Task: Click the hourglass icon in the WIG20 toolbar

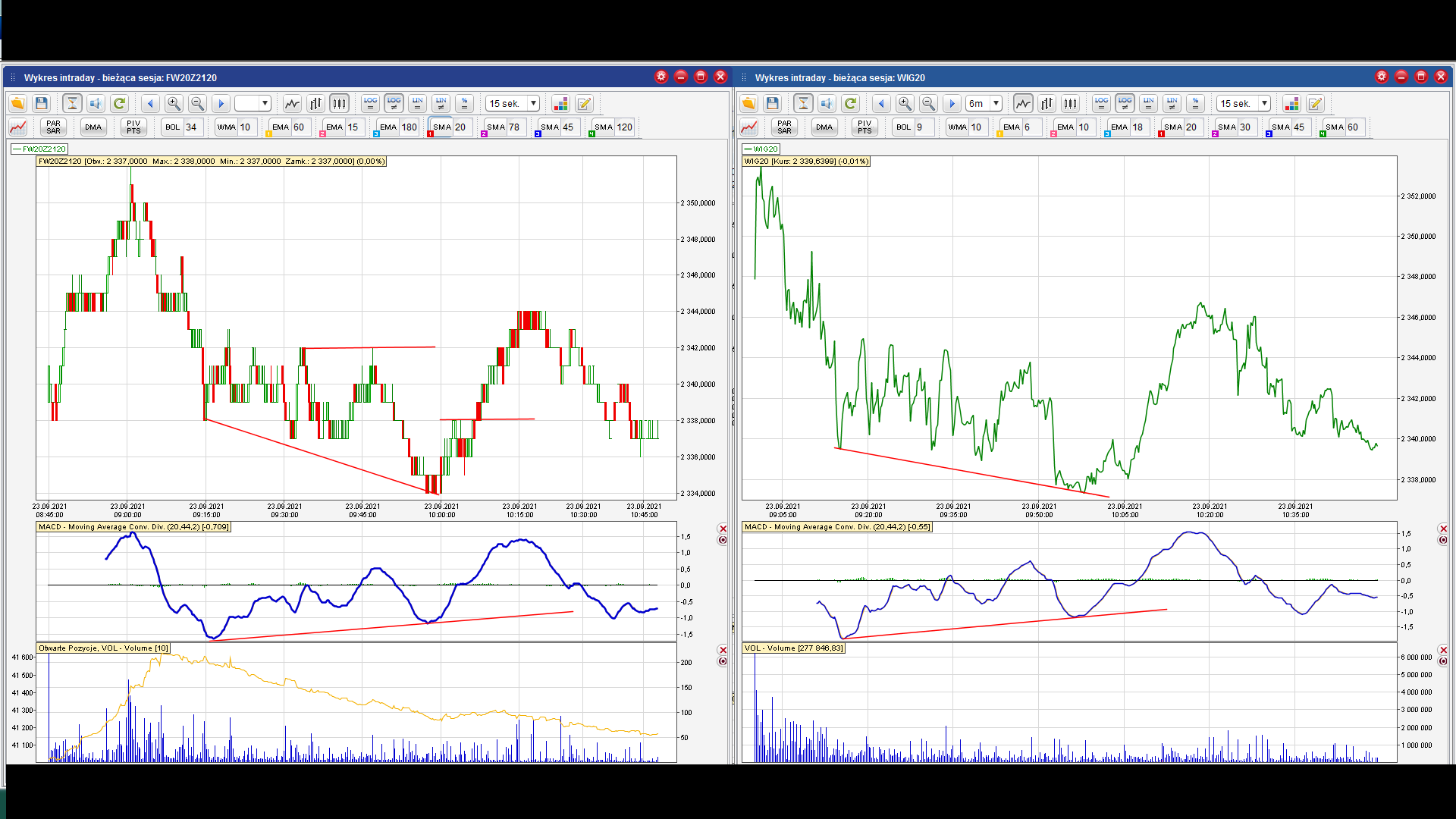Action: pos(803,104)
